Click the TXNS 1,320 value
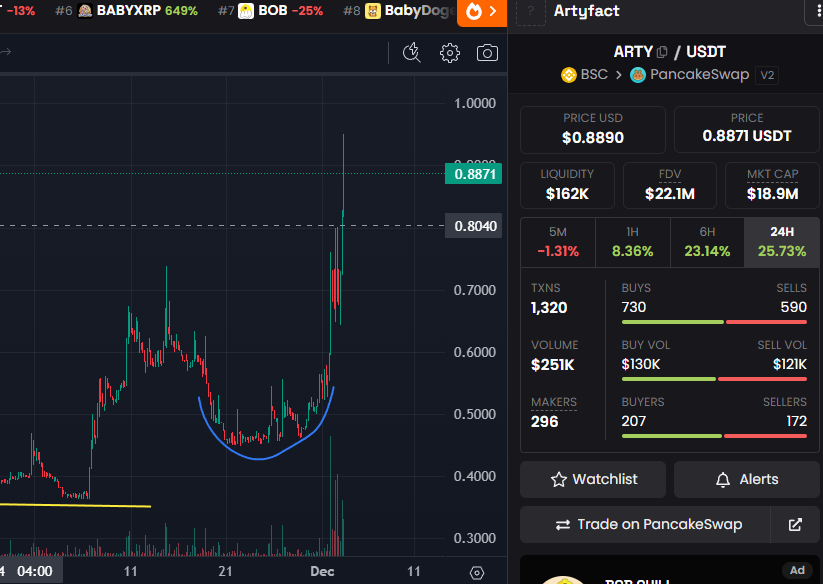The height and width of the screenshot is (584, 823). pos(549,307)
